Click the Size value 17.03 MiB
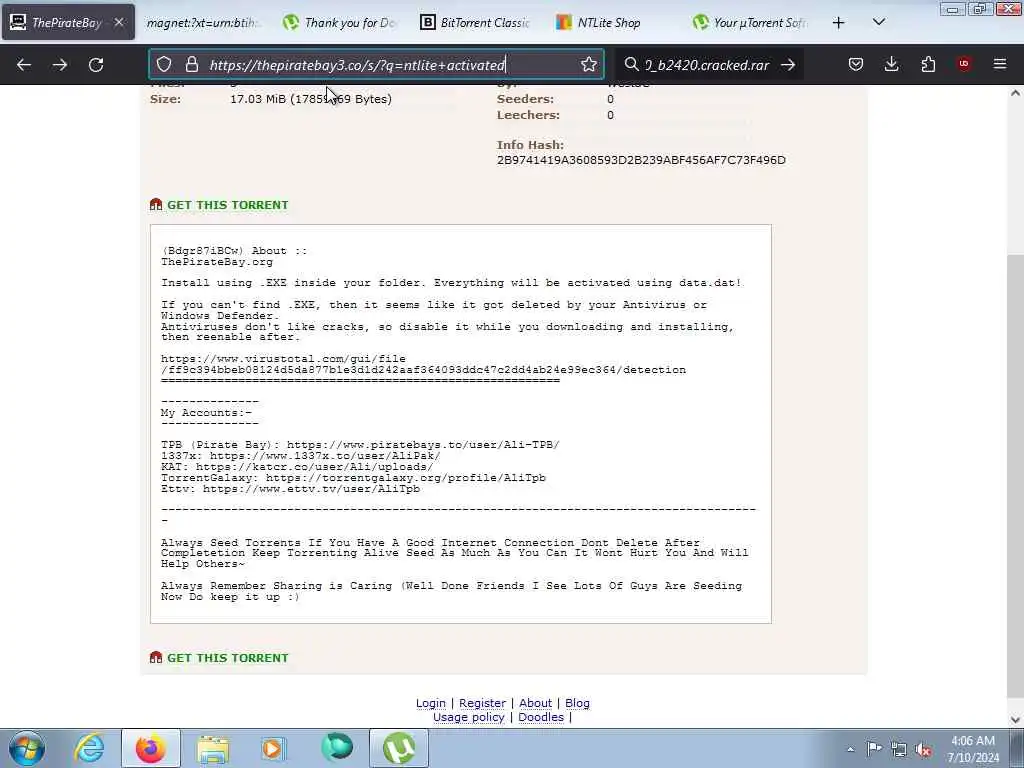 click(311, 99)
